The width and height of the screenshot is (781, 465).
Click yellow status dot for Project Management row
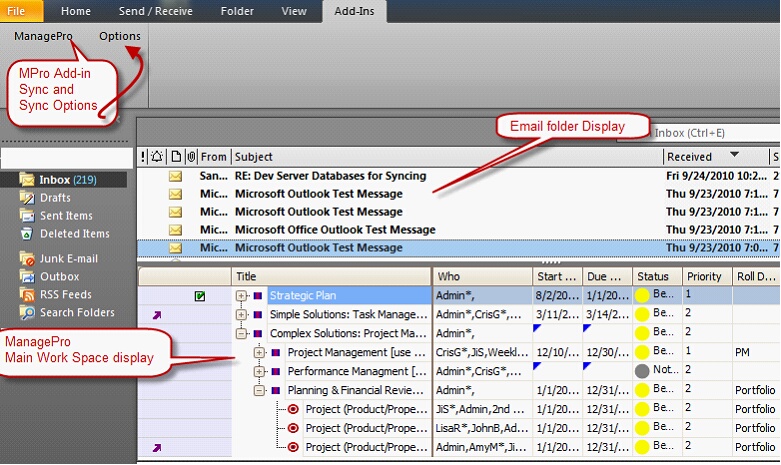pos(642,352)
